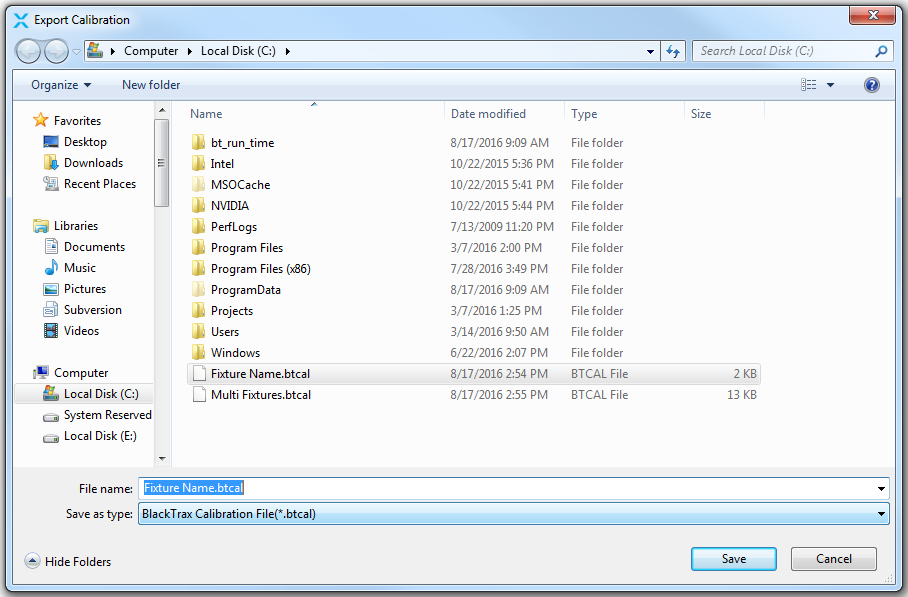Open the Help question mark icon
Image resolution: width=908 pixels, height=597 pixels.
pos(871,84)
